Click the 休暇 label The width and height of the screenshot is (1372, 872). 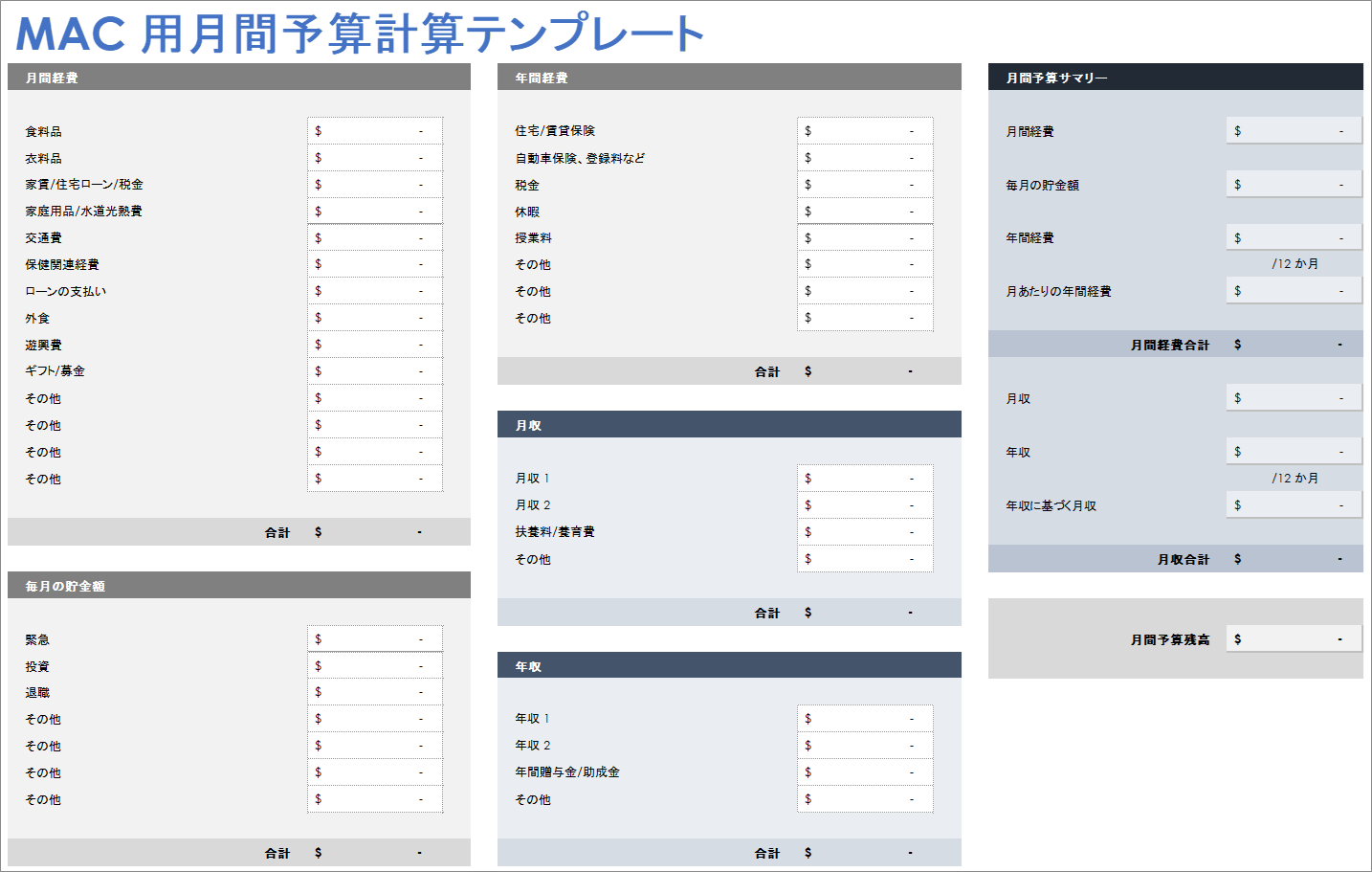click(527, 212)
